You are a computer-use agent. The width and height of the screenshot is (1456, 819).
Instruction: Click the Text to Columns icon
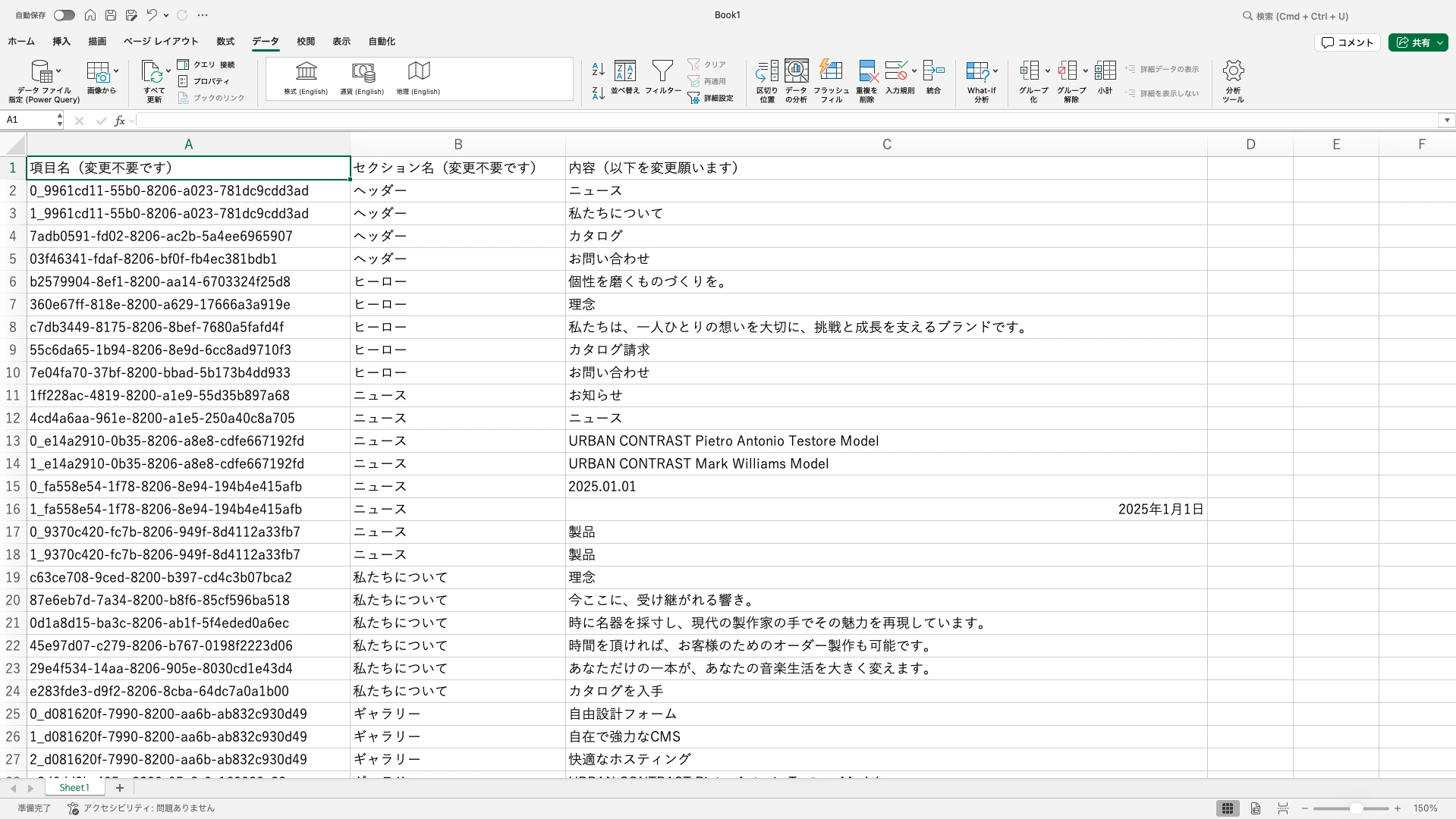766,72
